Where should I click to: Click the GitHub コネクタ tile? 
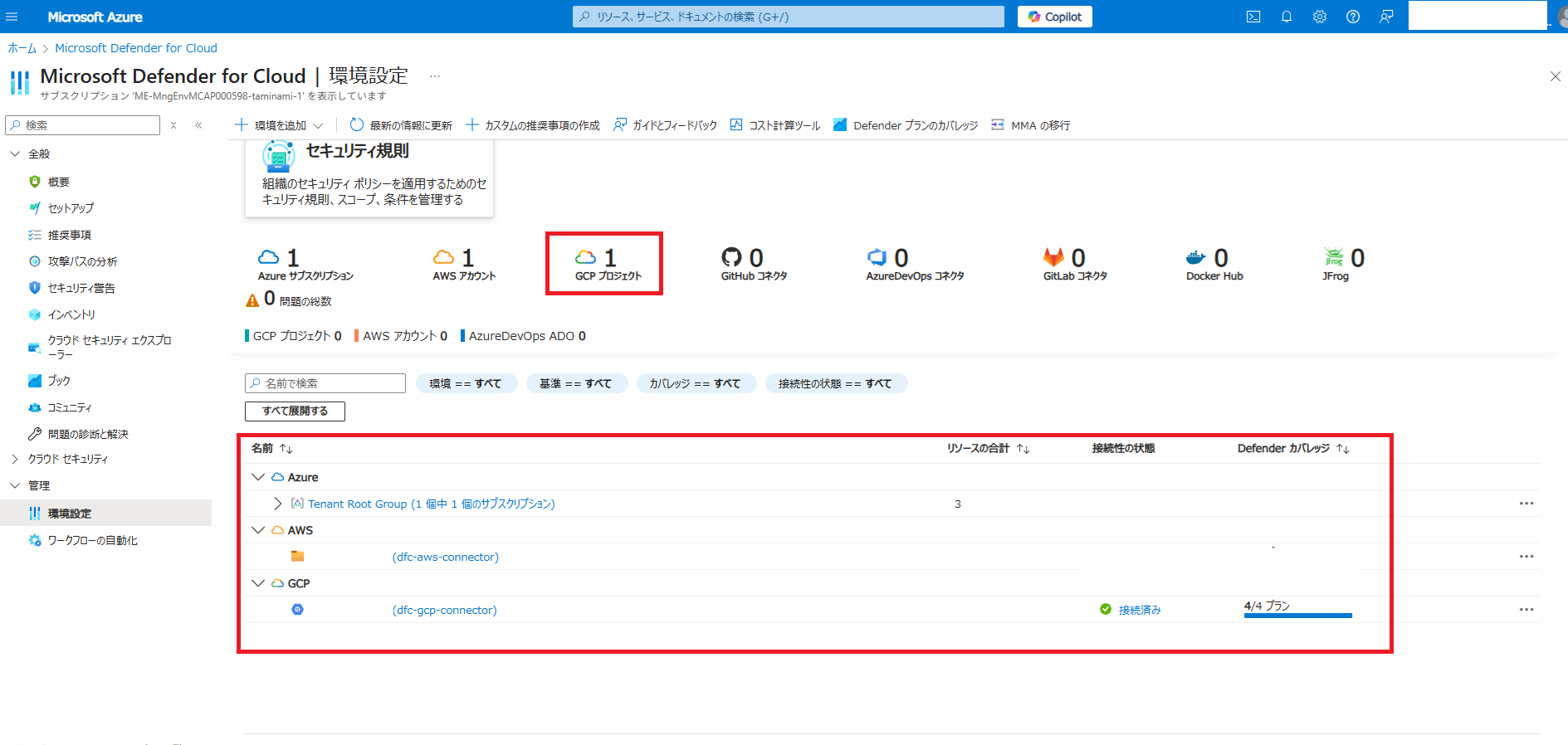tap(754, 264)
